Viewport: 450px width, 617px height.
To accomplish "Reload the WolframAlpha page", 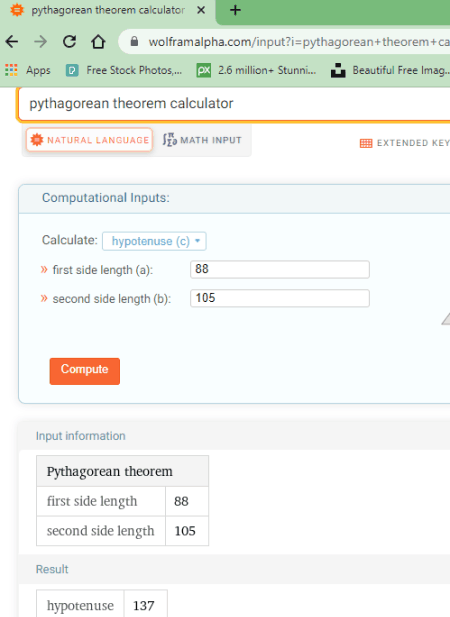I will [69, 41].
